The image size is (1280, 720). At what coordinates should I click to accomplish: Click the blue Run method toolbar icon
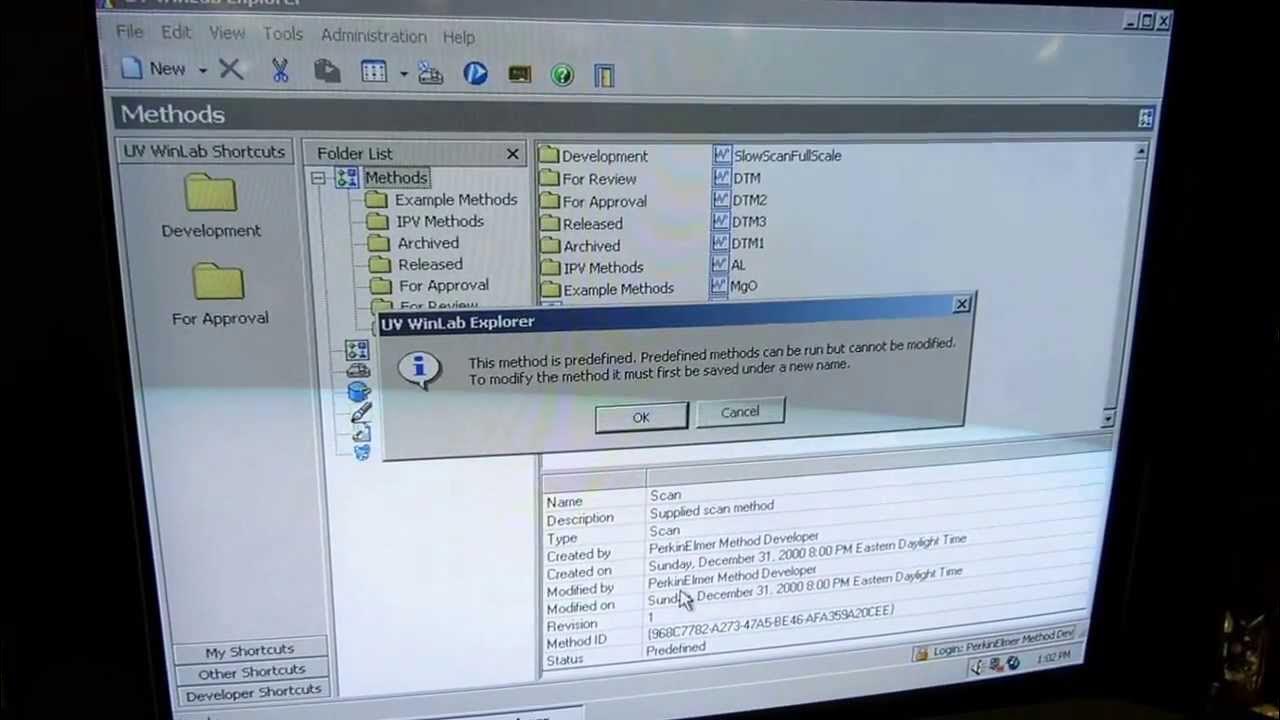click(475, 73)
